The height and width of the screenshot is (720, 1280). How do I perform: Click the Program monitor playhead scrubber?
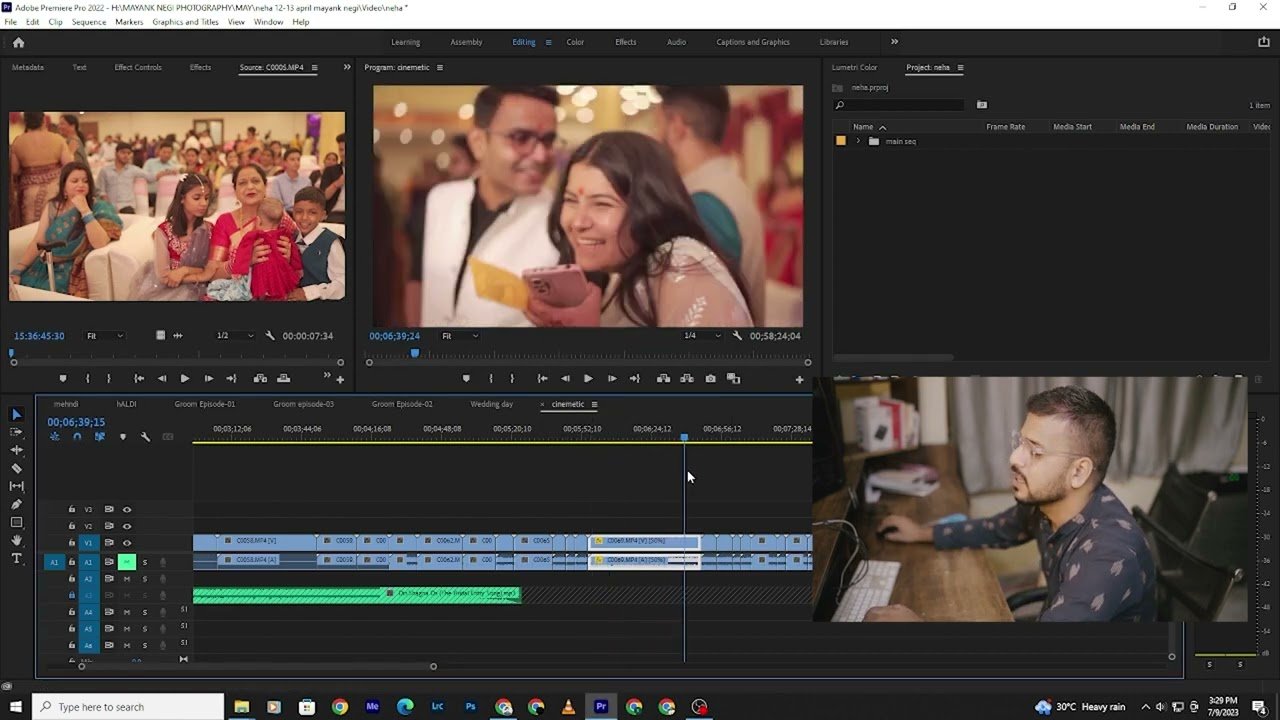point(415,353)
